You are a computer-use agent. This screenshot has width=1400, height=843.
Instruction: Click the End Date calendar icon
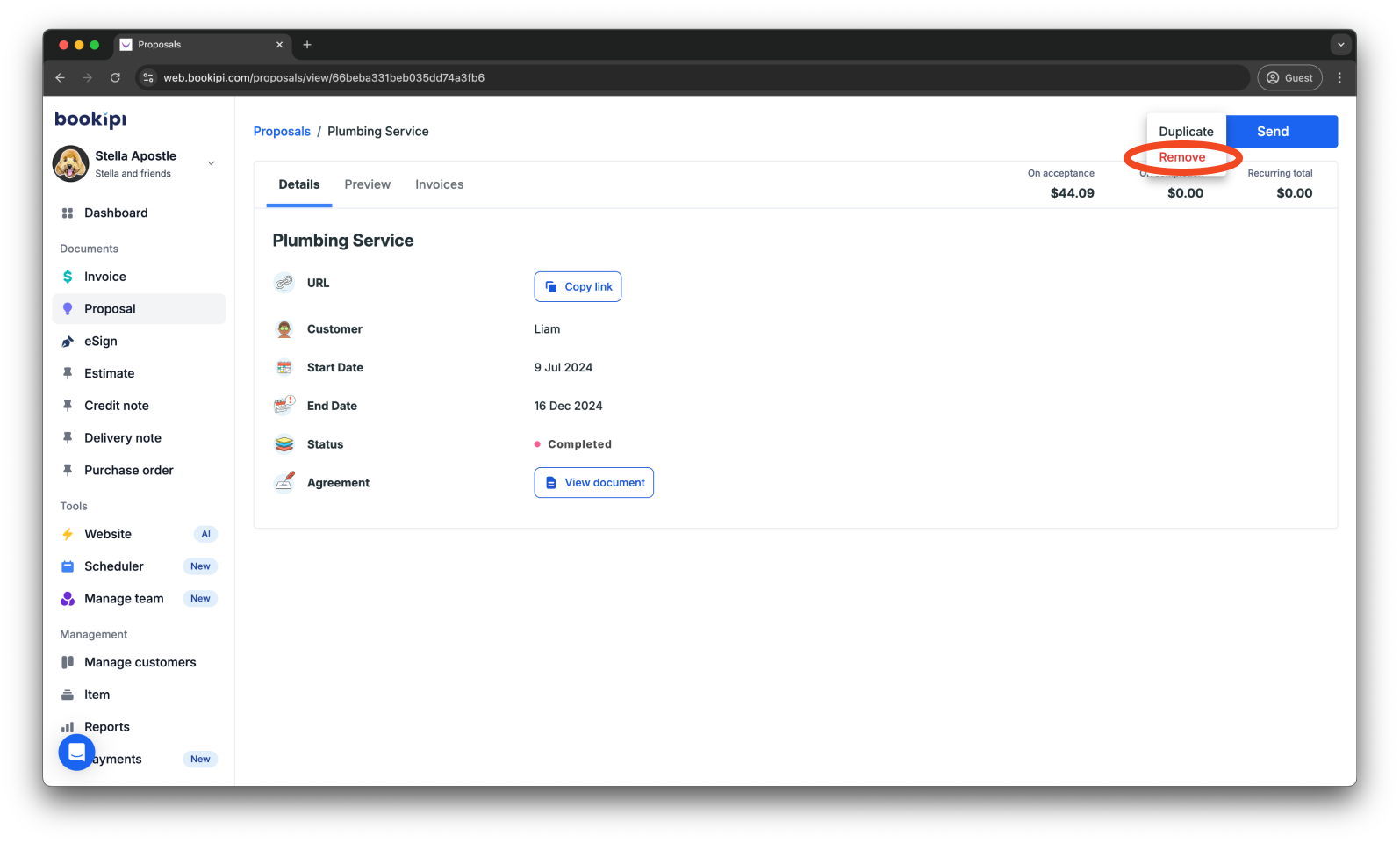tap(284, 406)
